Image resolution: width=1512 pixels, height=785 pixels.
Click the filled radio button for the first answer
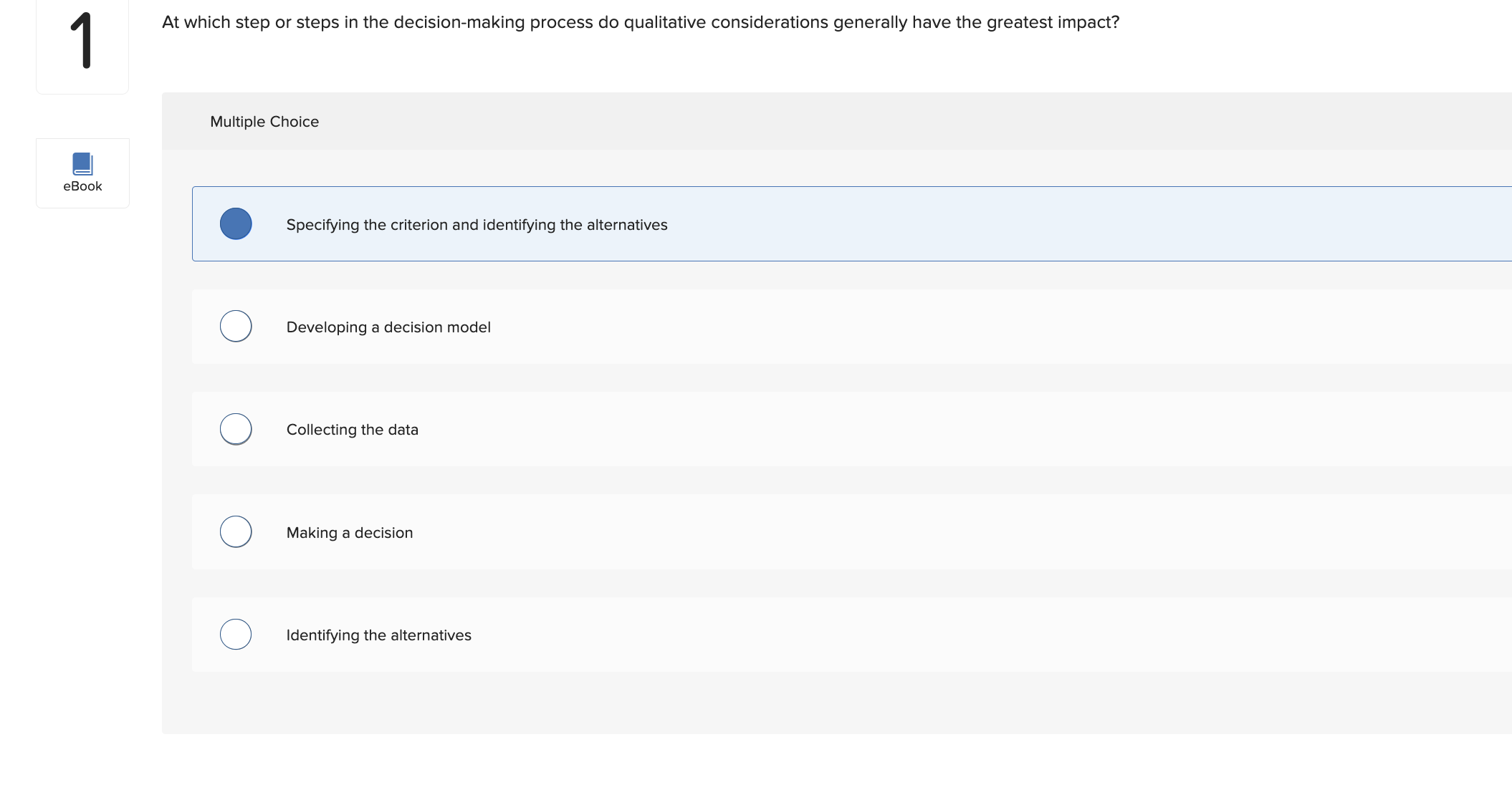click(x=235, y=223)
